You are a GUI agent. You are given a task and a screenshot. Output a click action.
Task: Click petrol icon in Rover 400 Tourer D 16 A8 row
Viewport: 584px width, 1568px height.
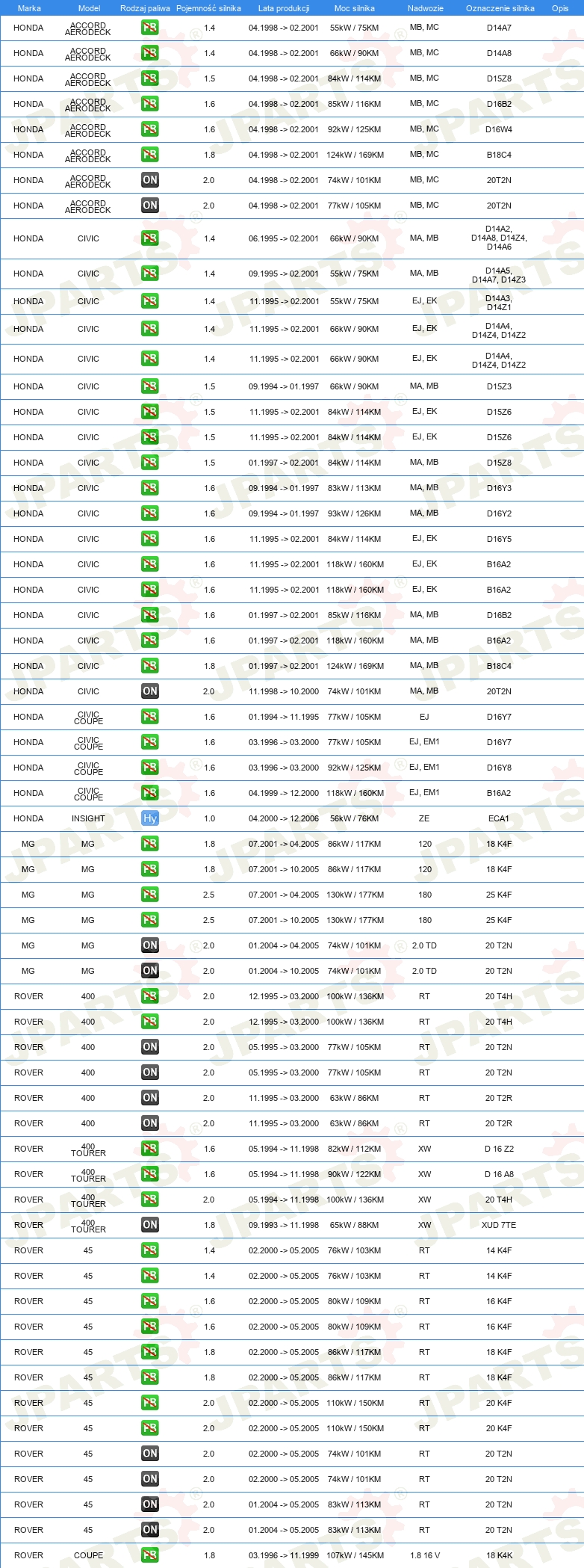150,1174
